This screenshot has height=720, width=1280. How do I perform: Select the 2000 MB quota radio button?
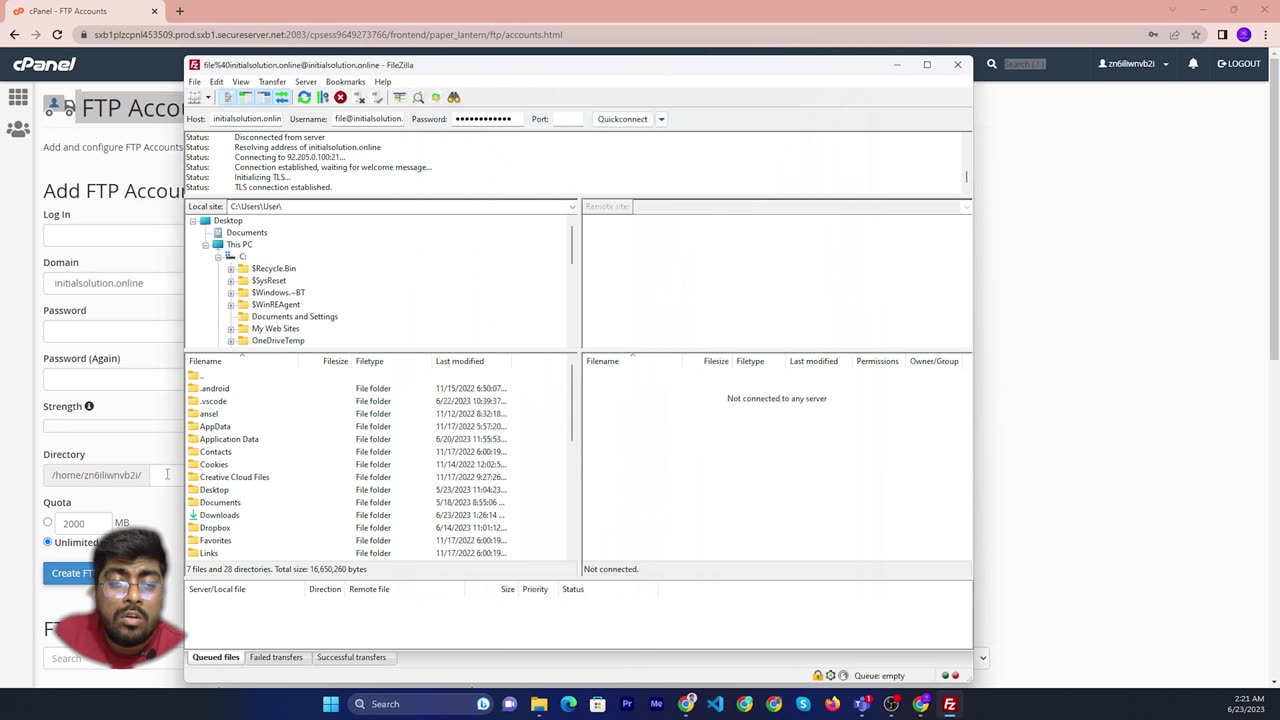[x=47, y=522]
